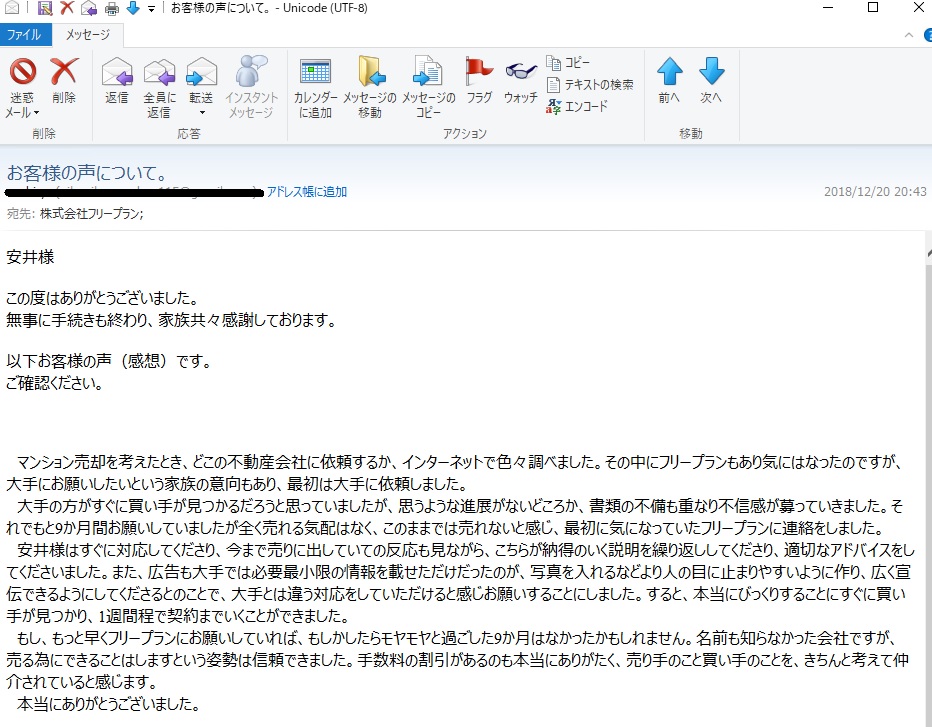Go to next message with 次へ
Viewport: 932px width, 727px height.
(x=711, y=81)
